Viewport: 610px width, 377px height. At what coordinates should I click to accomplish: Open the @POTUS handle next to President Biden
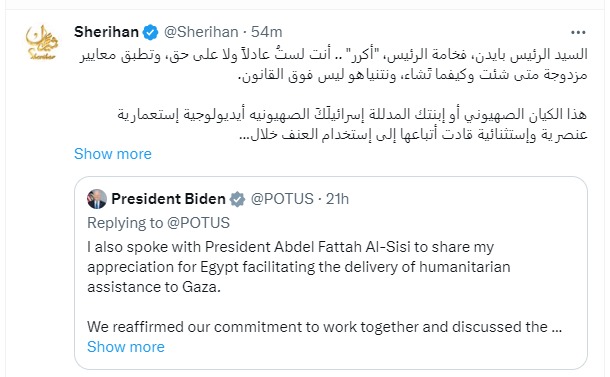282,199
